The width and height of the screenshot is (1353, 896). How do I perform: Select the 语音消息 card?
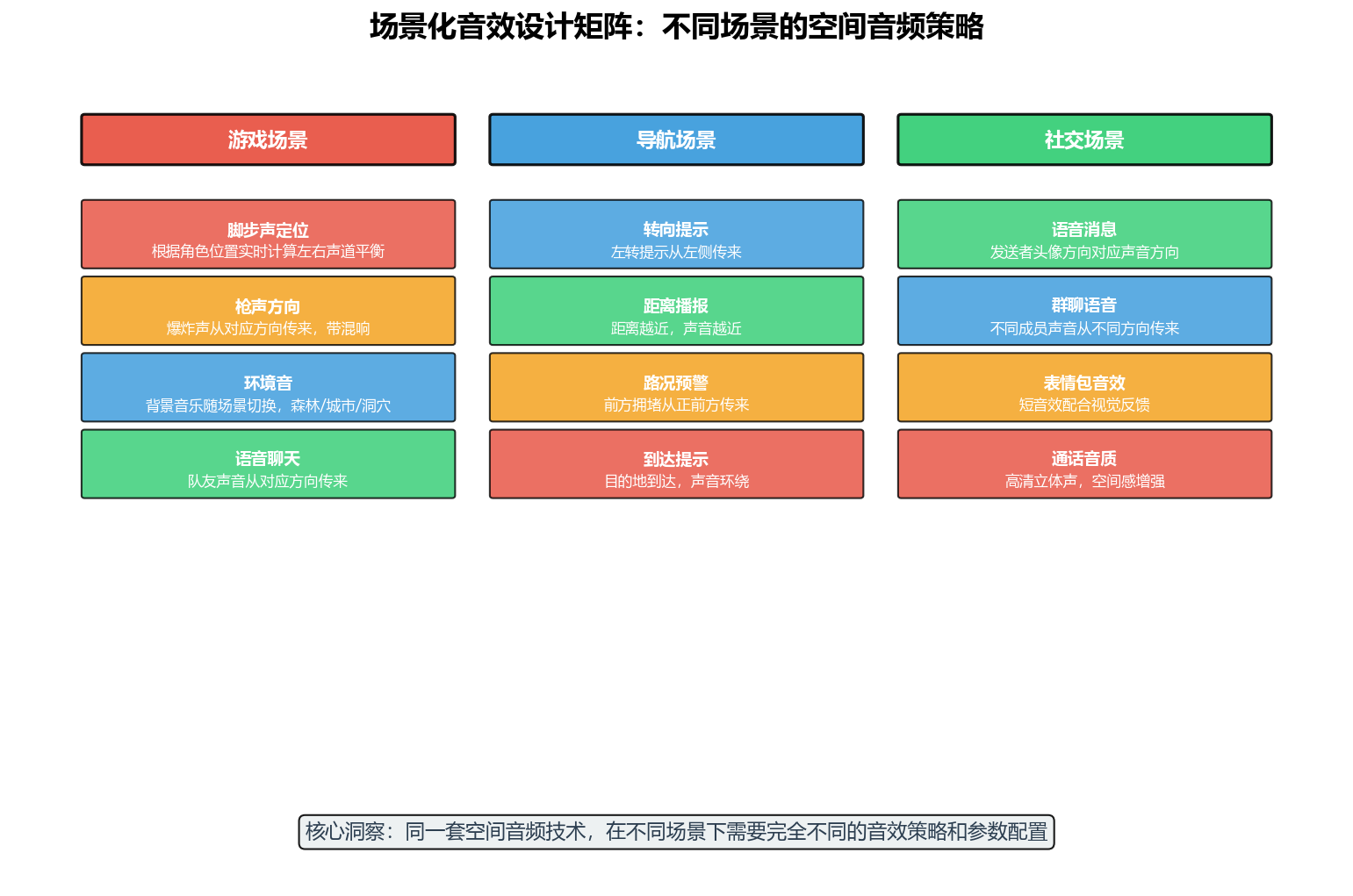[x=1084, y=234]
